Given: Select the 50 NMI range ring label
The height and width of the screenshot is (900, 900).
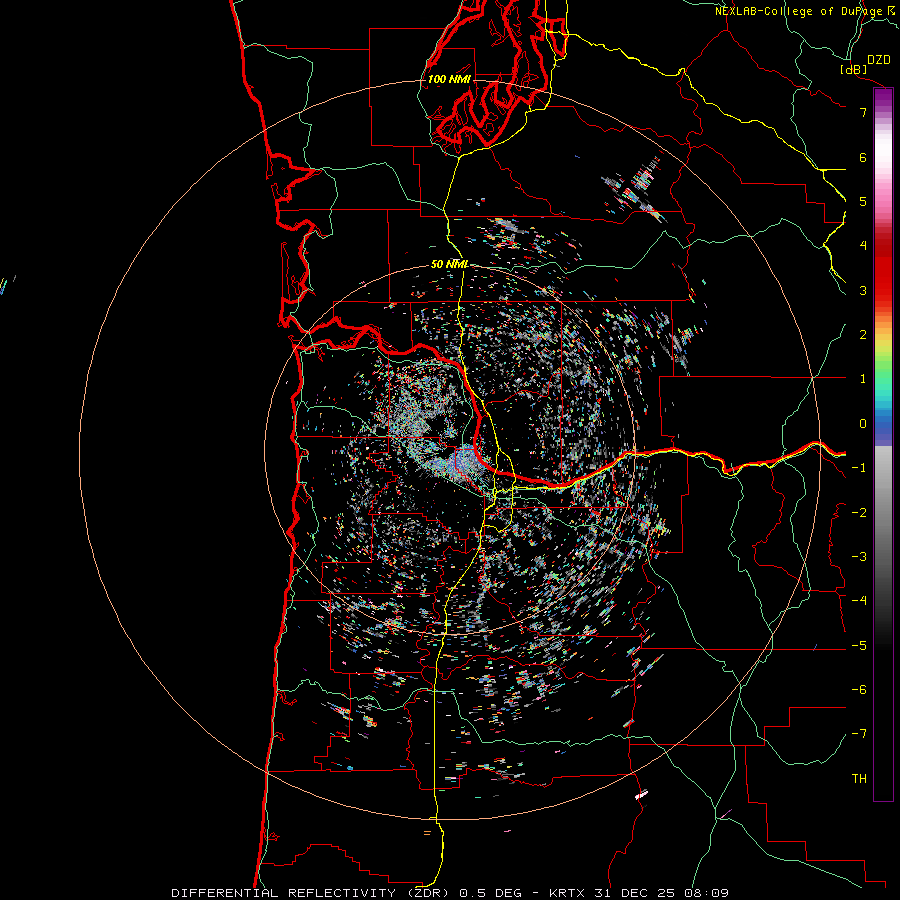Looking at the screenshot, I should tap(449, 264).
